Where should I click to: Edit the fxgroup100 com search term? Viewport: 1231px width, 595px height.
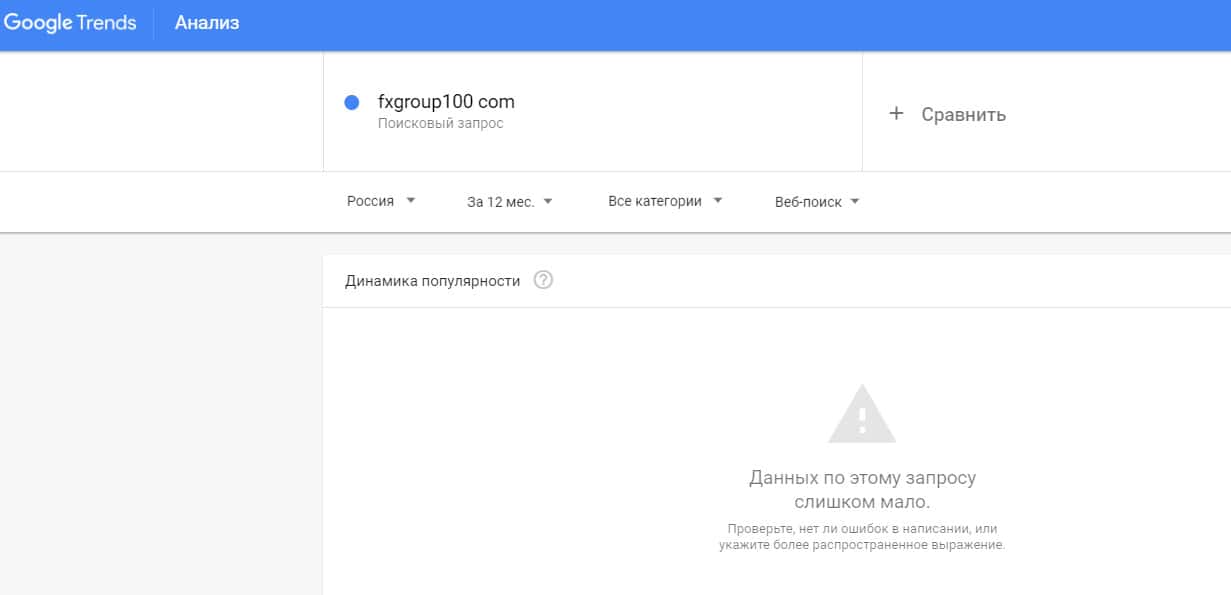click(446, 102)
